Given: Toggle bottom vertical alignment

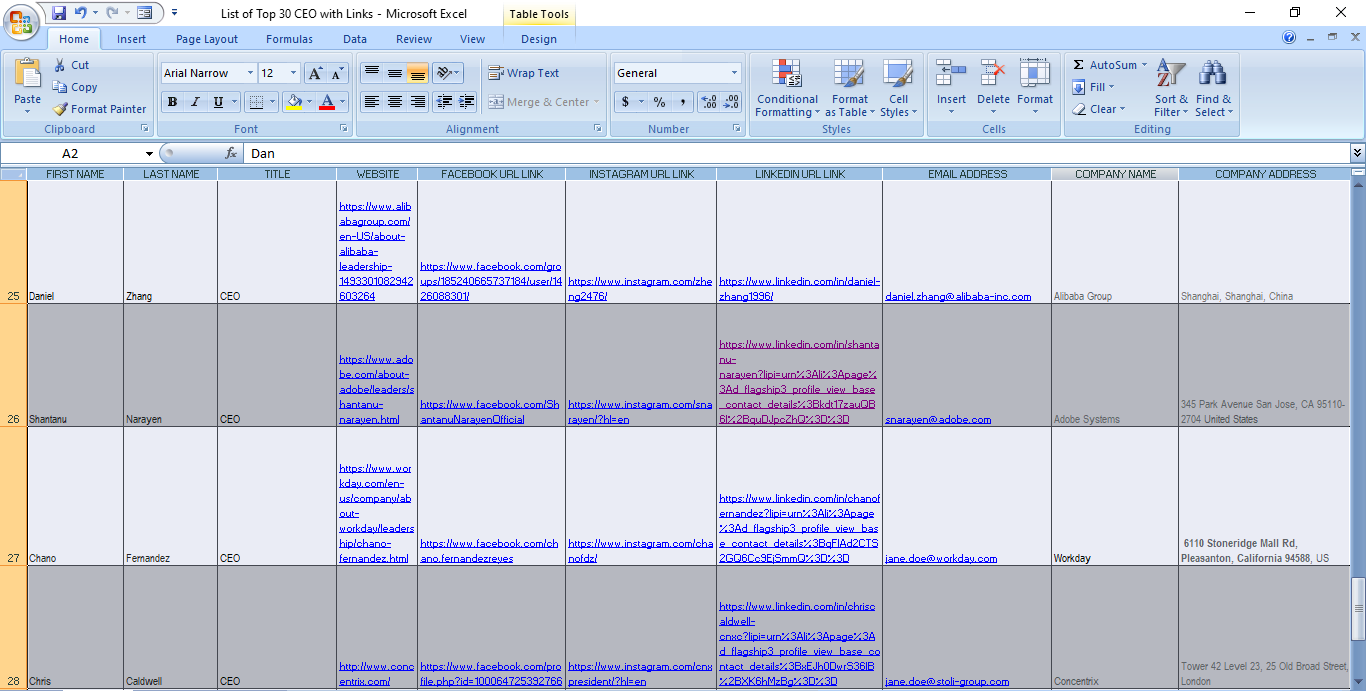Looking at the screenshot, I should [x=417, y=73].
